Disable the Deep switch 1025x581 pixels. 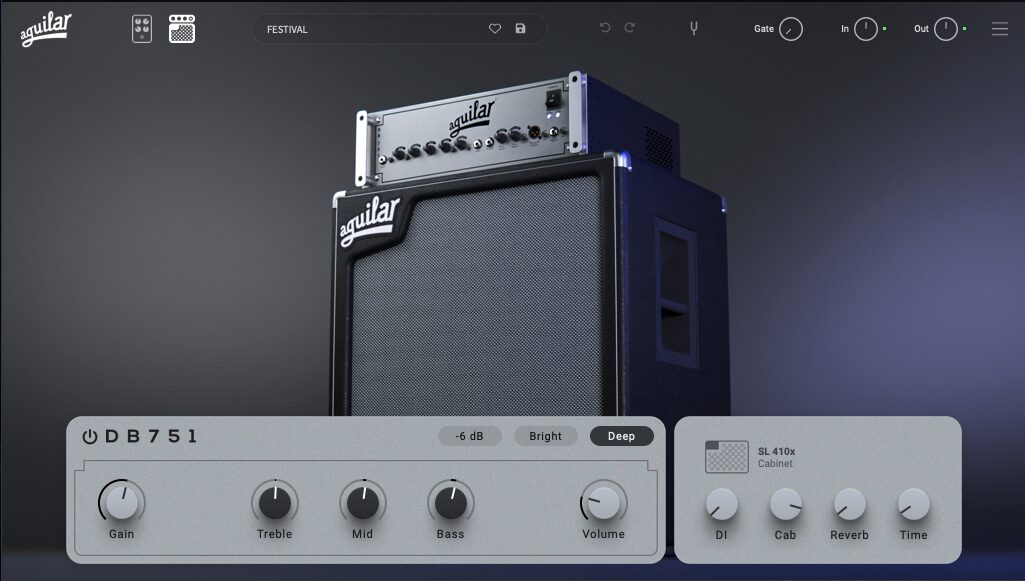621,436
